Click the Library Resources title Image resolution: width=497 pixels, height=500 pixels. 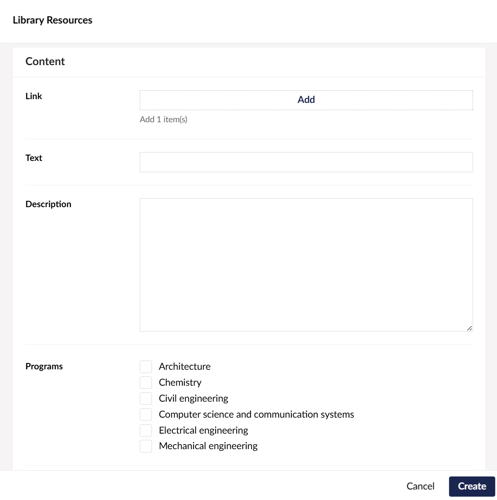(x=52, y=20)
